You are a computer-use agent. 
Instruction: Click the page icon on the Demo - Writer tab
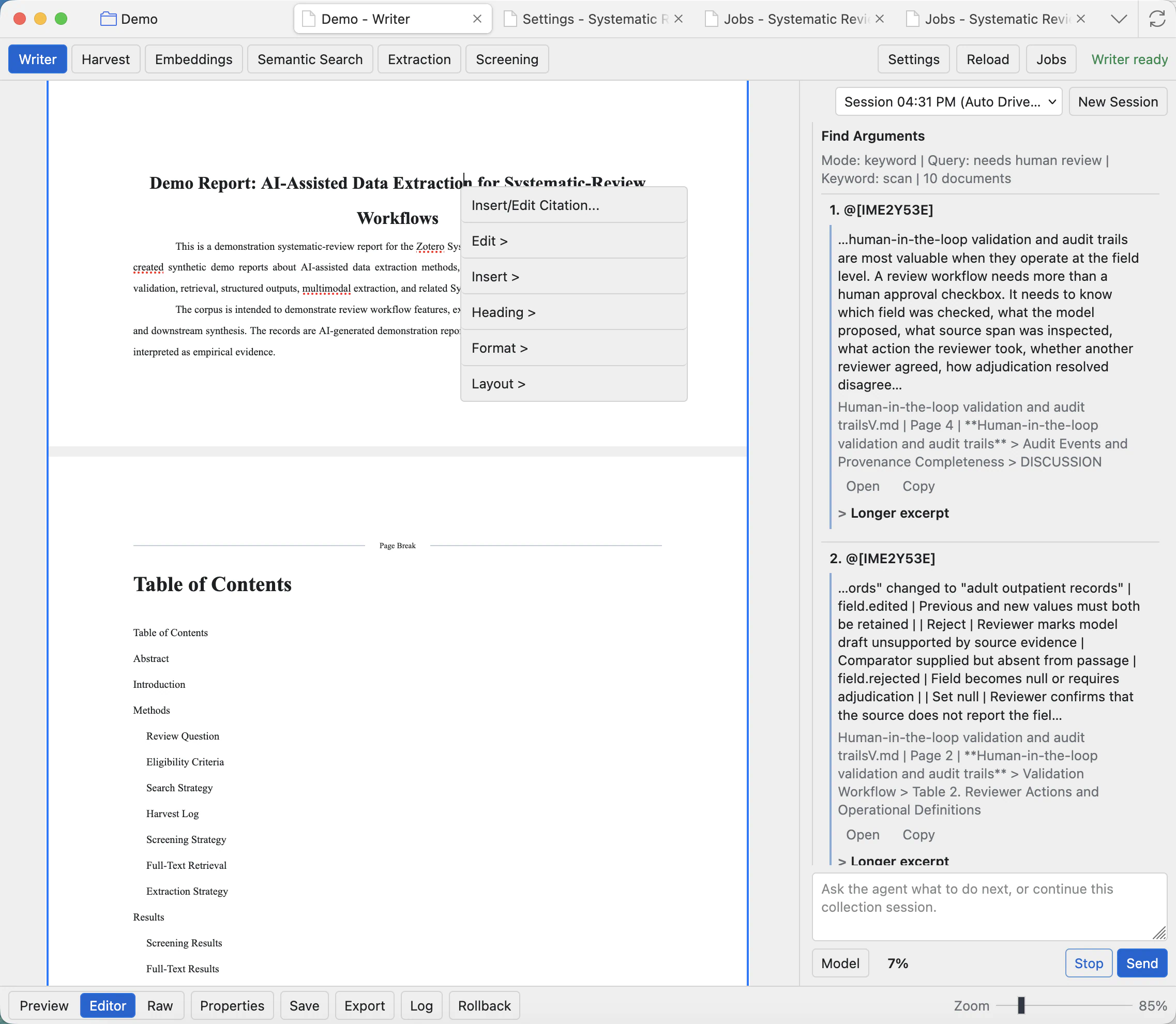[309, 19]
